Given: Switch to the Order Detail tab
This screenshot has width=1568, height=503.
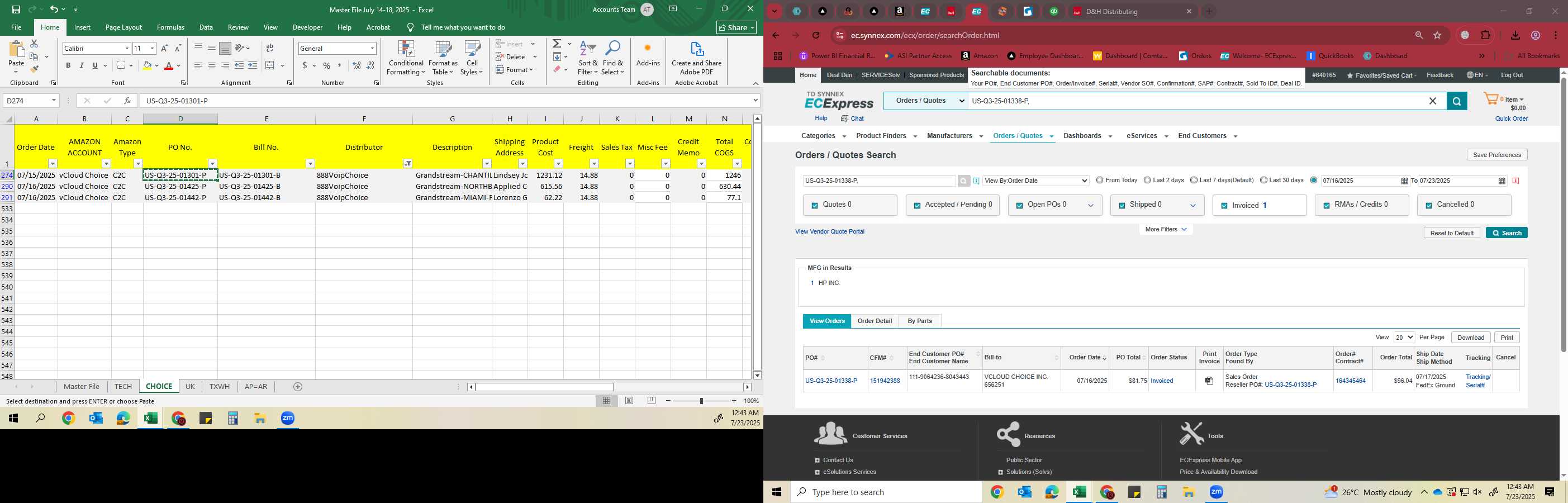Looking at the screenshot, I should click(875, 321).
